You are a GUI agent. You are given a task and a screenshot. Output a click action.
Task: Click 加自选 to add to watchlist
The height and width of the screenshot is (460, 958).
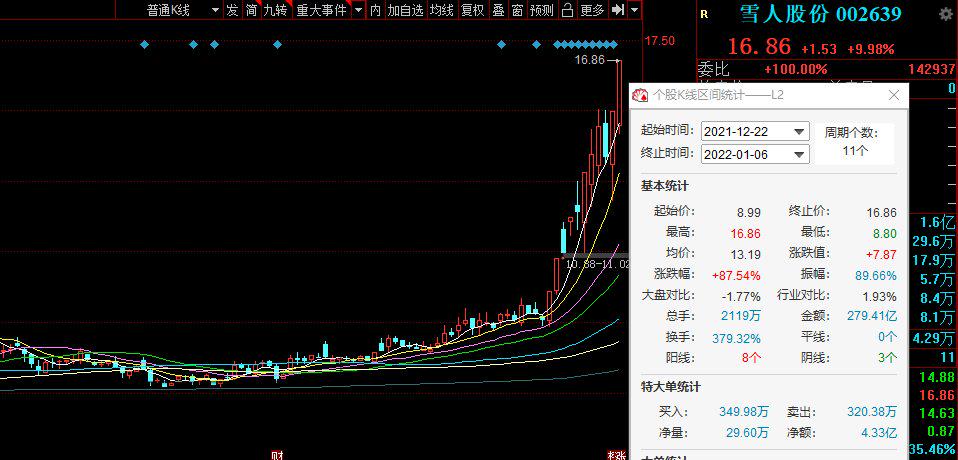(405, 10)
